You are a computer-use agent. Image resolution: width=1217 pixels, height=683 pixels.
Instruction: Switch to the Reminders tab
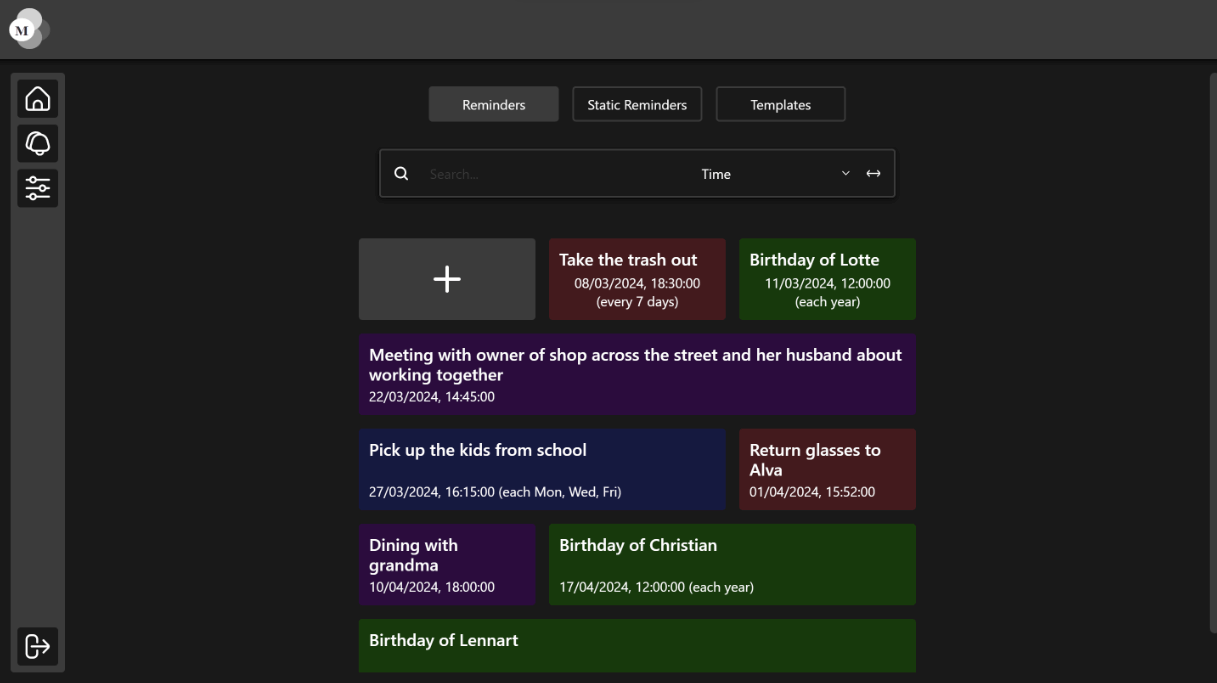[493, 105]
